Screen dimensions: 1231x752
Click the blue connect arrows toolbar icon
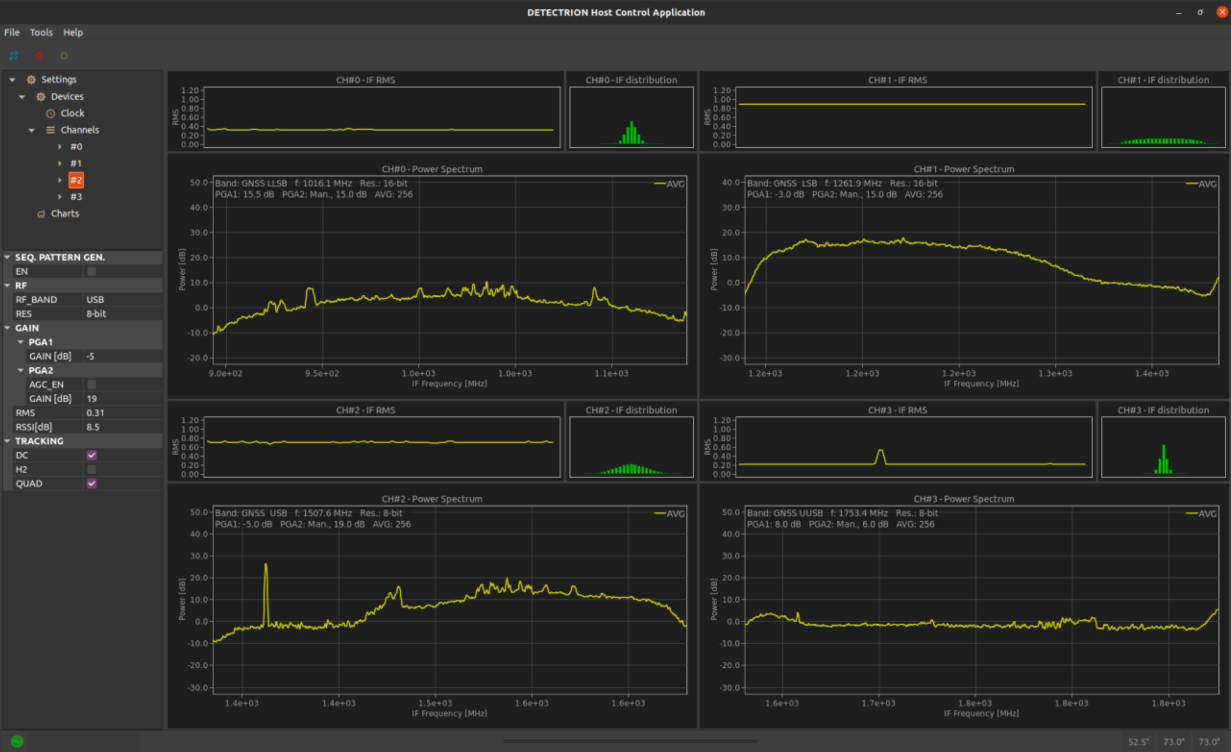pyautogui.click(x=14, y=56)
